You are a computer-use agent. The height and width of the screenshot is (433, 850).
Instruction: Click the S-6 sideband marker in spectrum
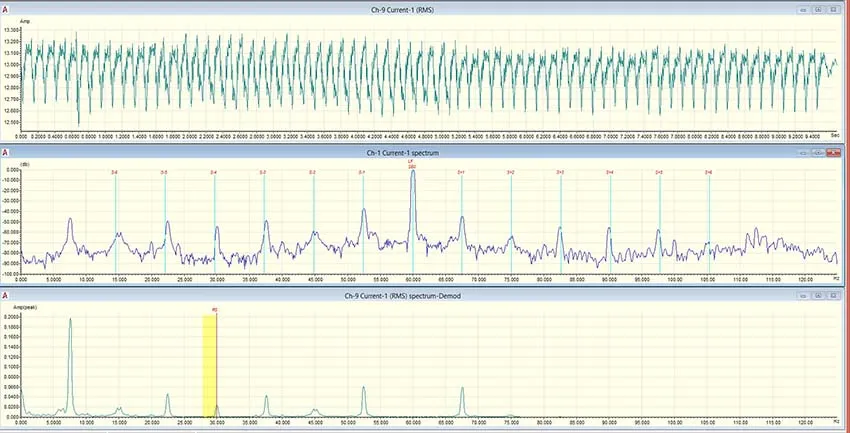tap(115, 172)
